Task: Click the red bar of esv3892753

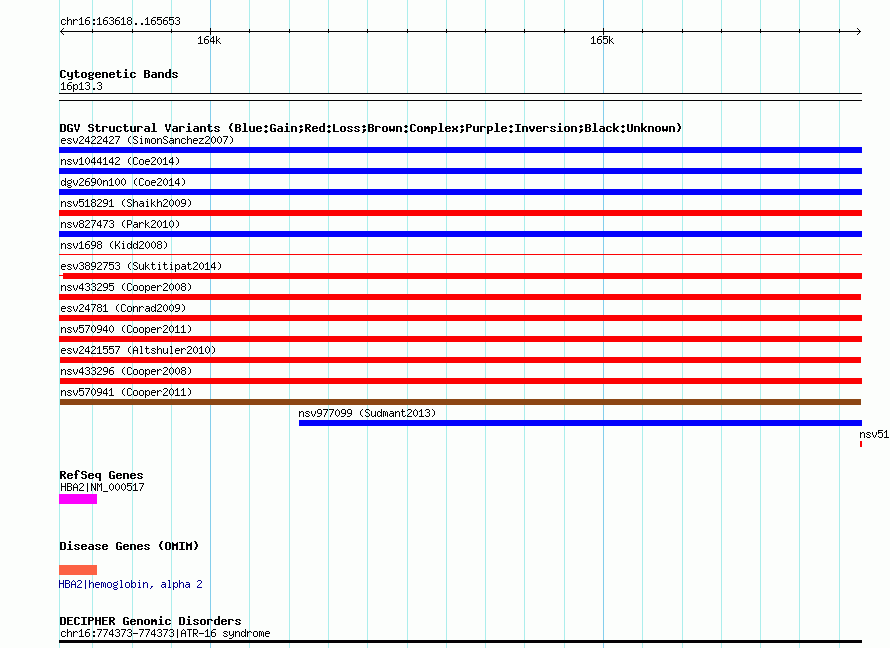Action: 462,276
